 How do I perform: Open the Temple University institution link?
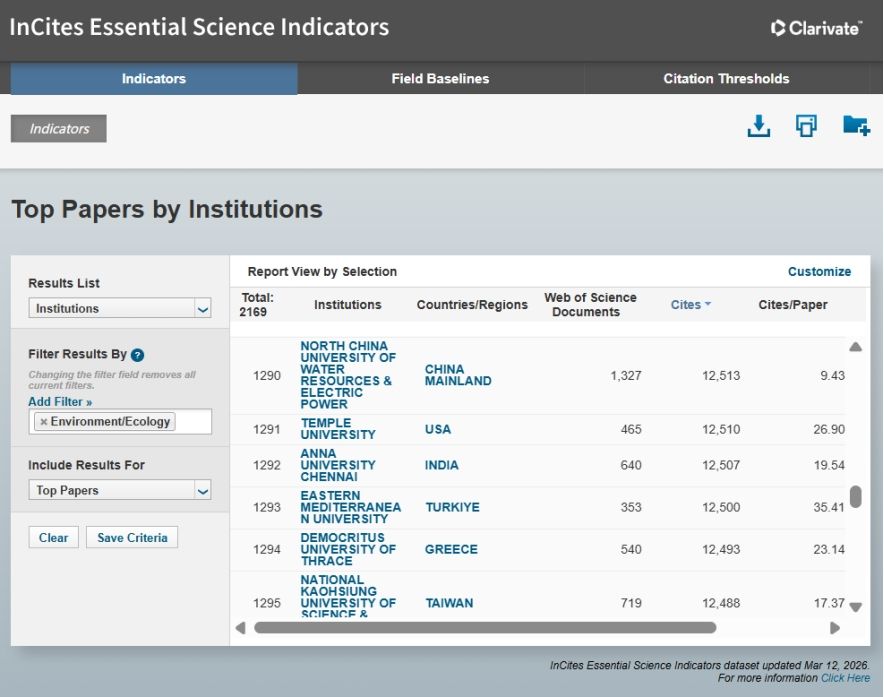(338, 429)
